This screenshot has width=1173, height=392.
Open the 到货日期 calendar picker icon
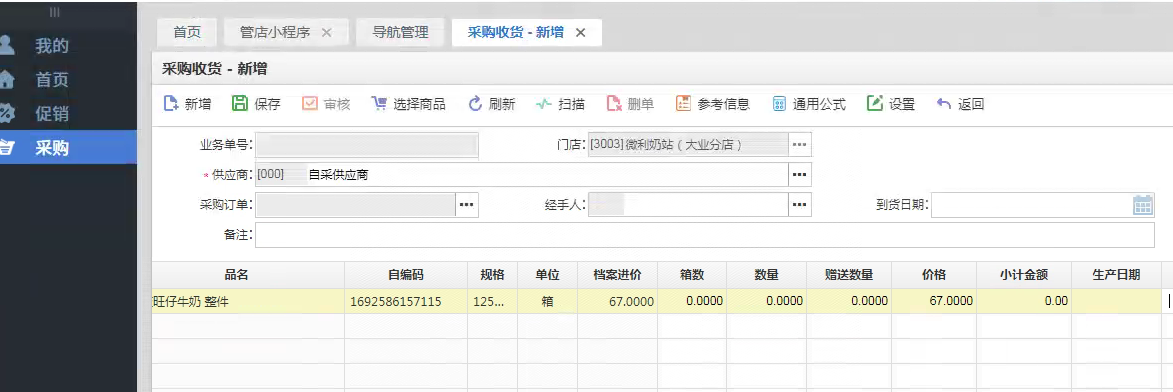[1143, 205]
